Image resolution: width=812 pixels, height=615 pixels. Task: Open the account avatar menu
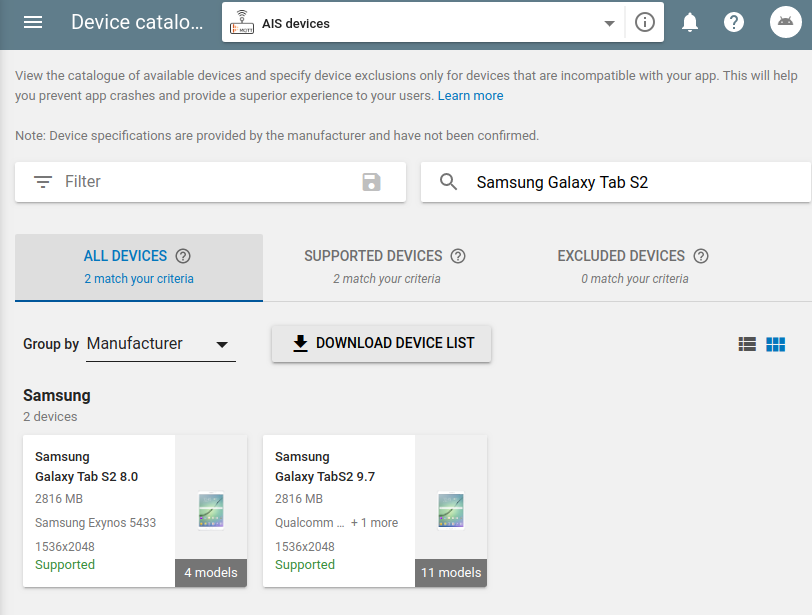click(x=786, y=22)
